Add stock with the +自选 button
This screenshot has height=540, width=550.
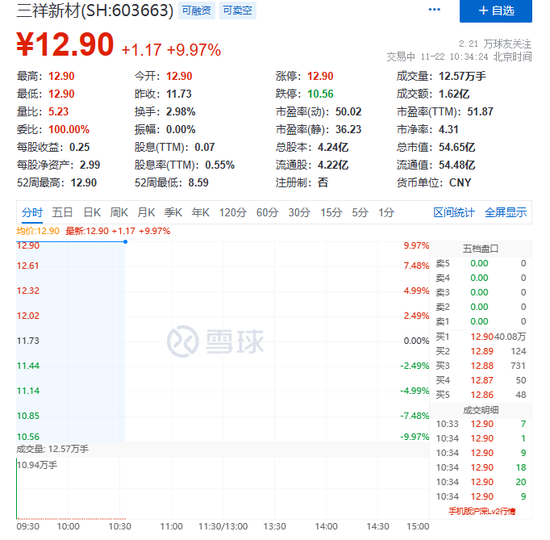496,11
